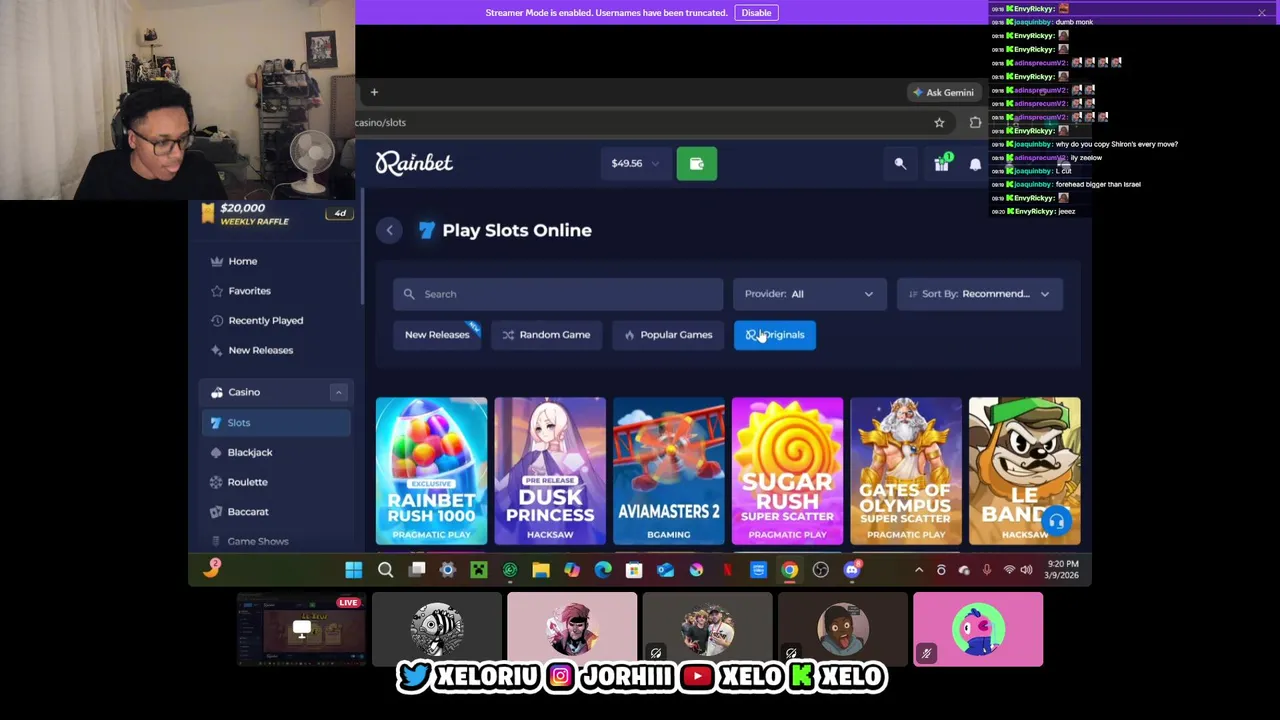
Task: Open Home in the sidebar
Action: [243, 261]
